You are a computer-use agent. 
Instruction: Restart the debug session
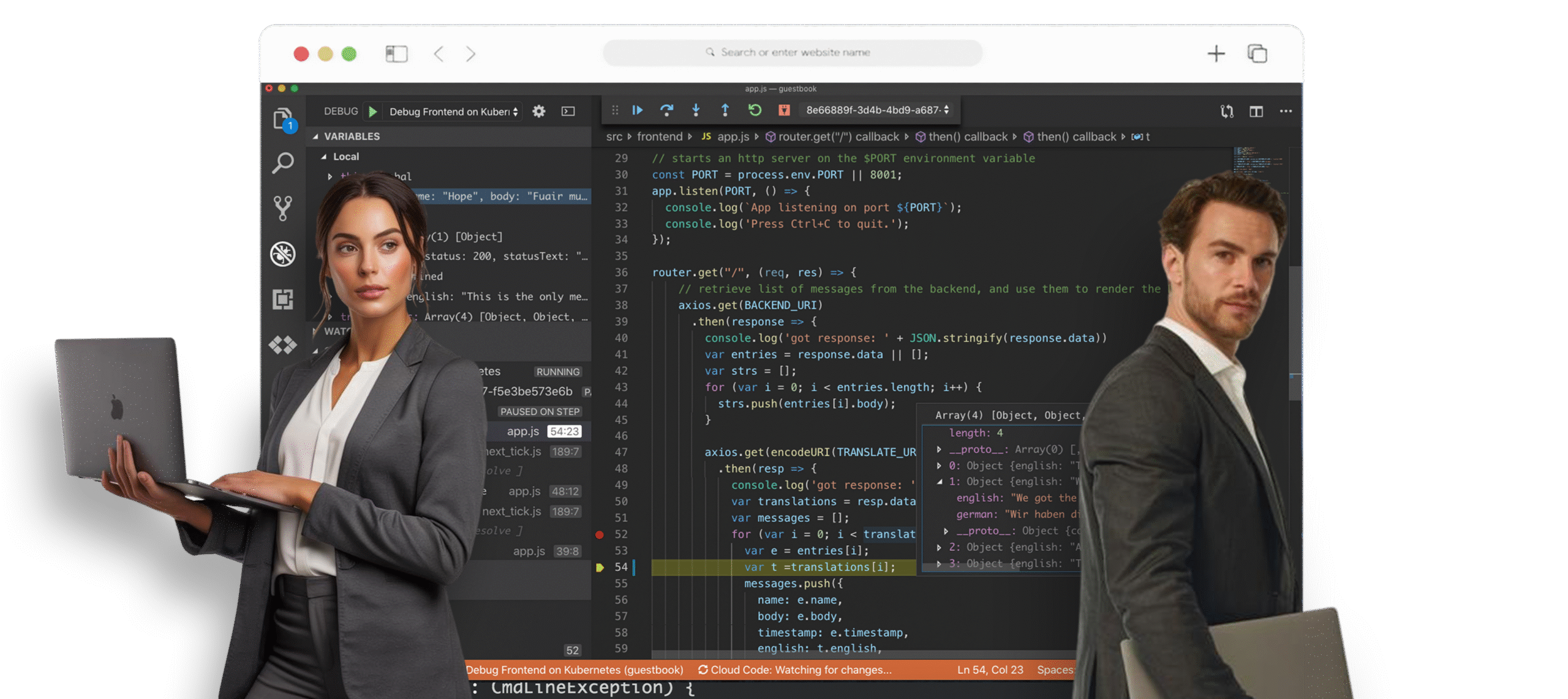(x=755, y=110)
